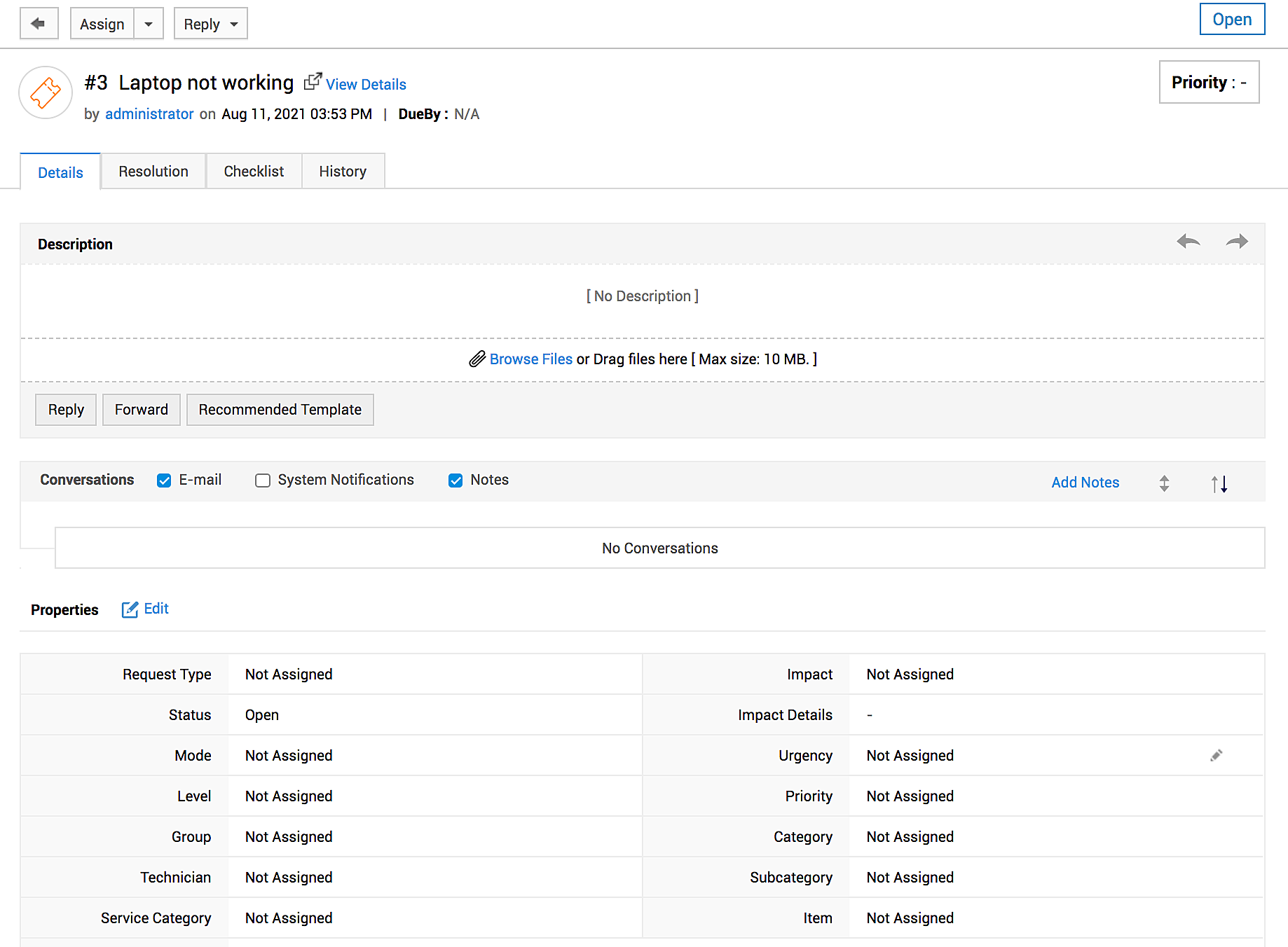Click the Properties edit pencil-square icon
Viewport: 1288px width, 947px height.
click(x=130, y=609)
